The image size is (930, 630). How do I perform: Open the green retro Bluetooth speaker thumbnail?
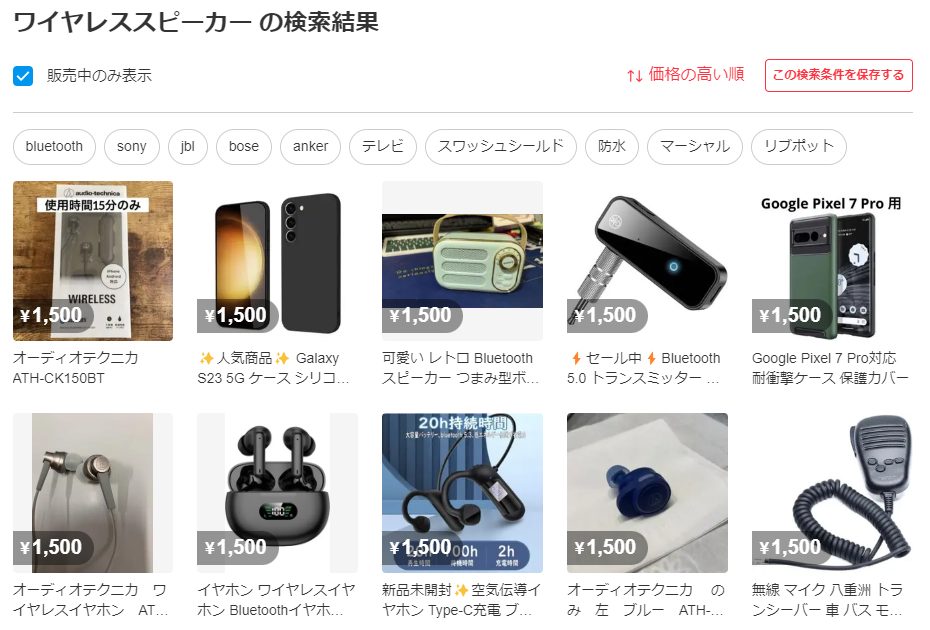462,261
